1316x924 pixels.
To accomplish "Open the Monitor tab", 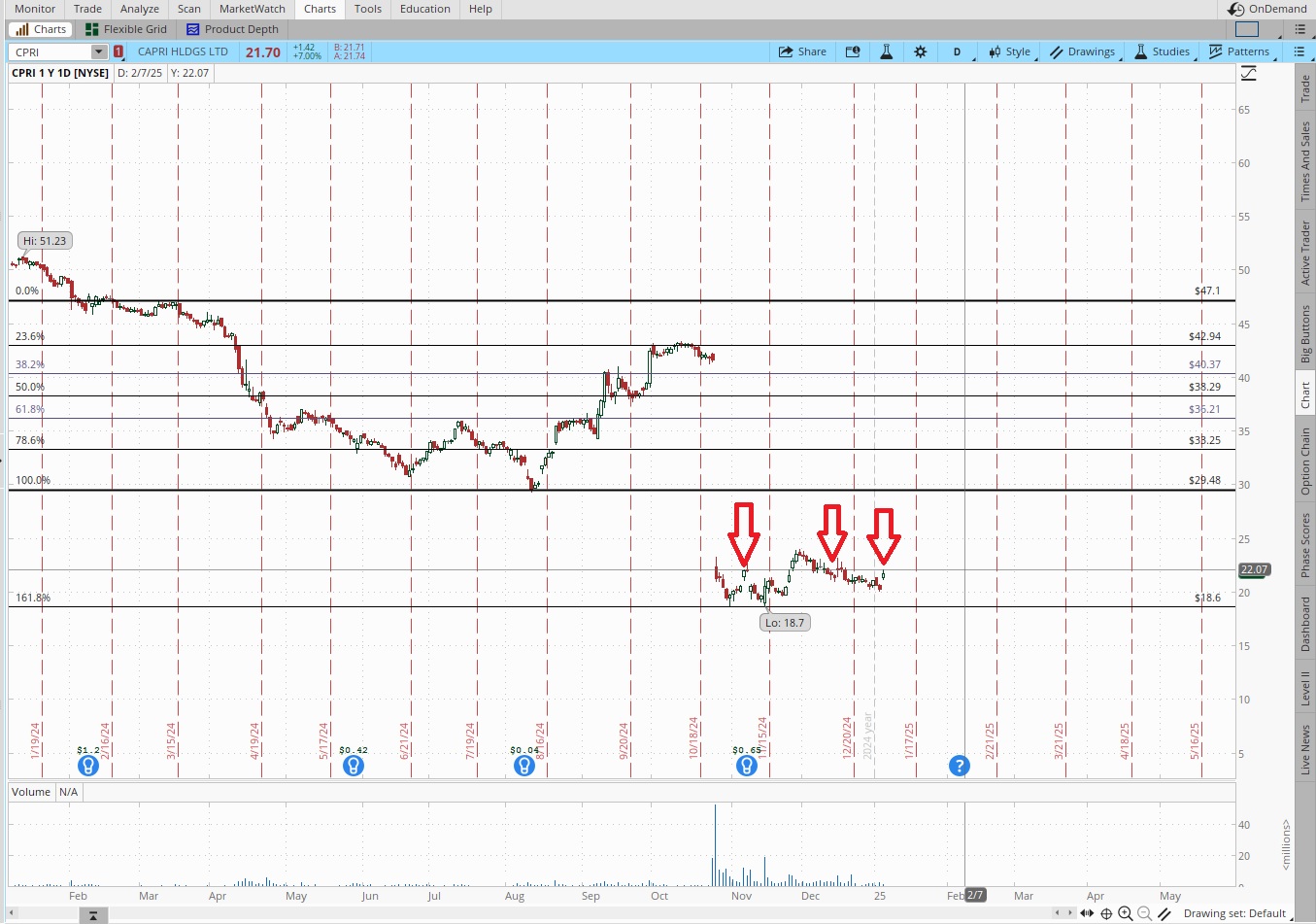I will click(35, 9).
